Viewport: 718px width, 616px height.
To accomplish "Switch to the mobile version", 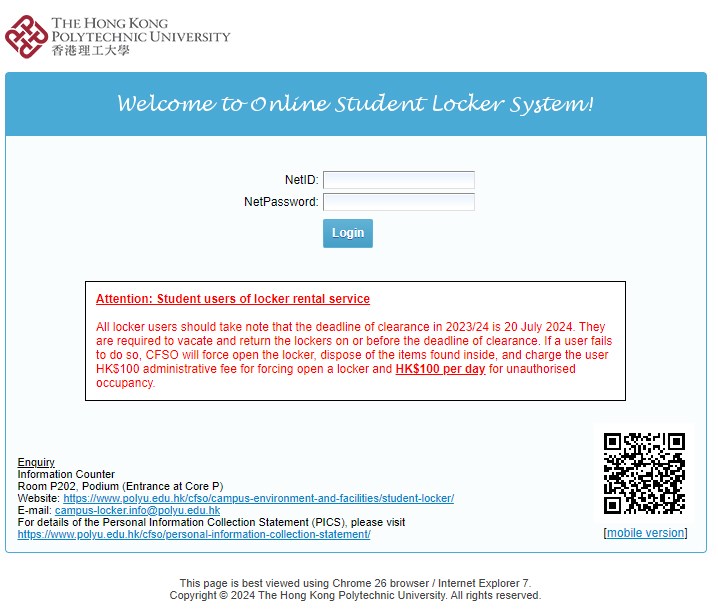I will 645,533.
